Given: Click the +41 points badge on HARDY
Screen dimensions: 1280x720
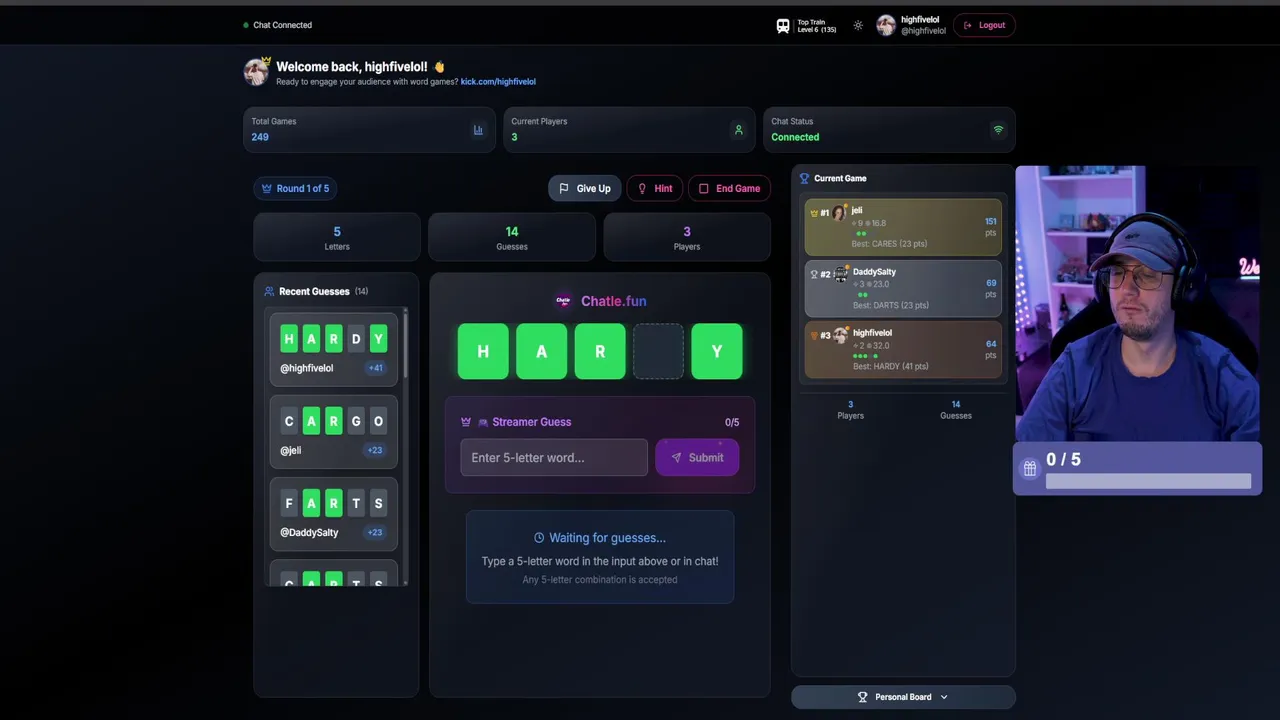Looking at the screenshot, I should [375, 368].
